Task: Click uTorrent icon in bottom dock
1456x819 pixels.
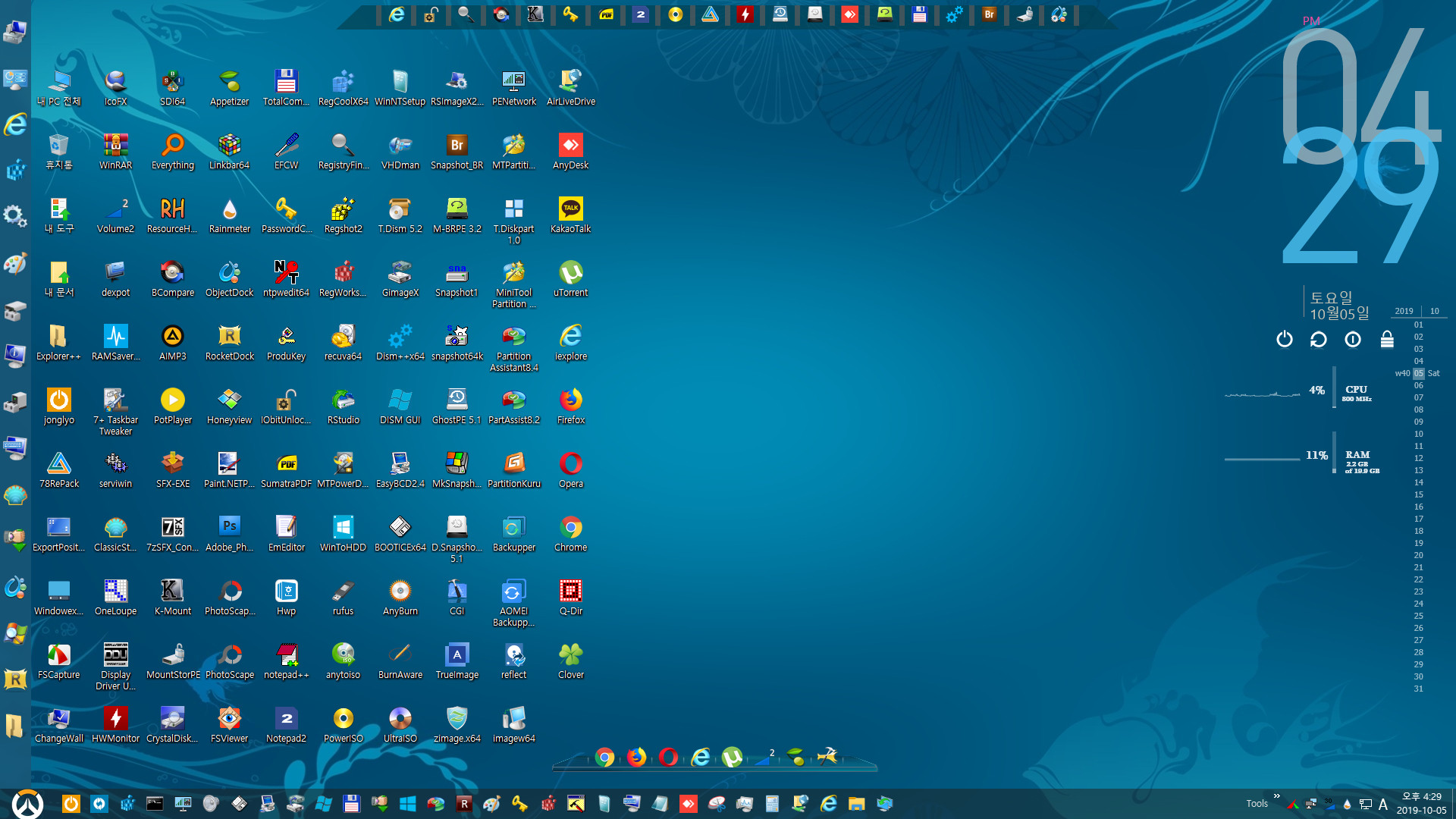Action: point(732,757)
